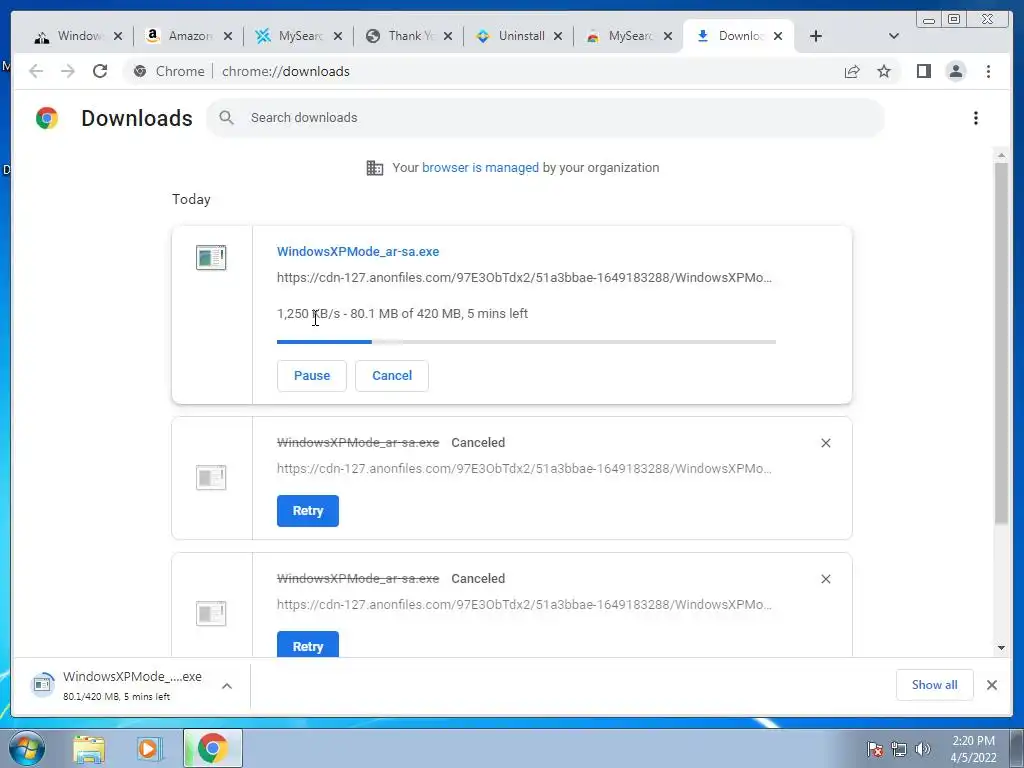Viewport: 1024px width, 768px height.
Task: Open the Downloads page more actions menu
Action: coord(976,118)
